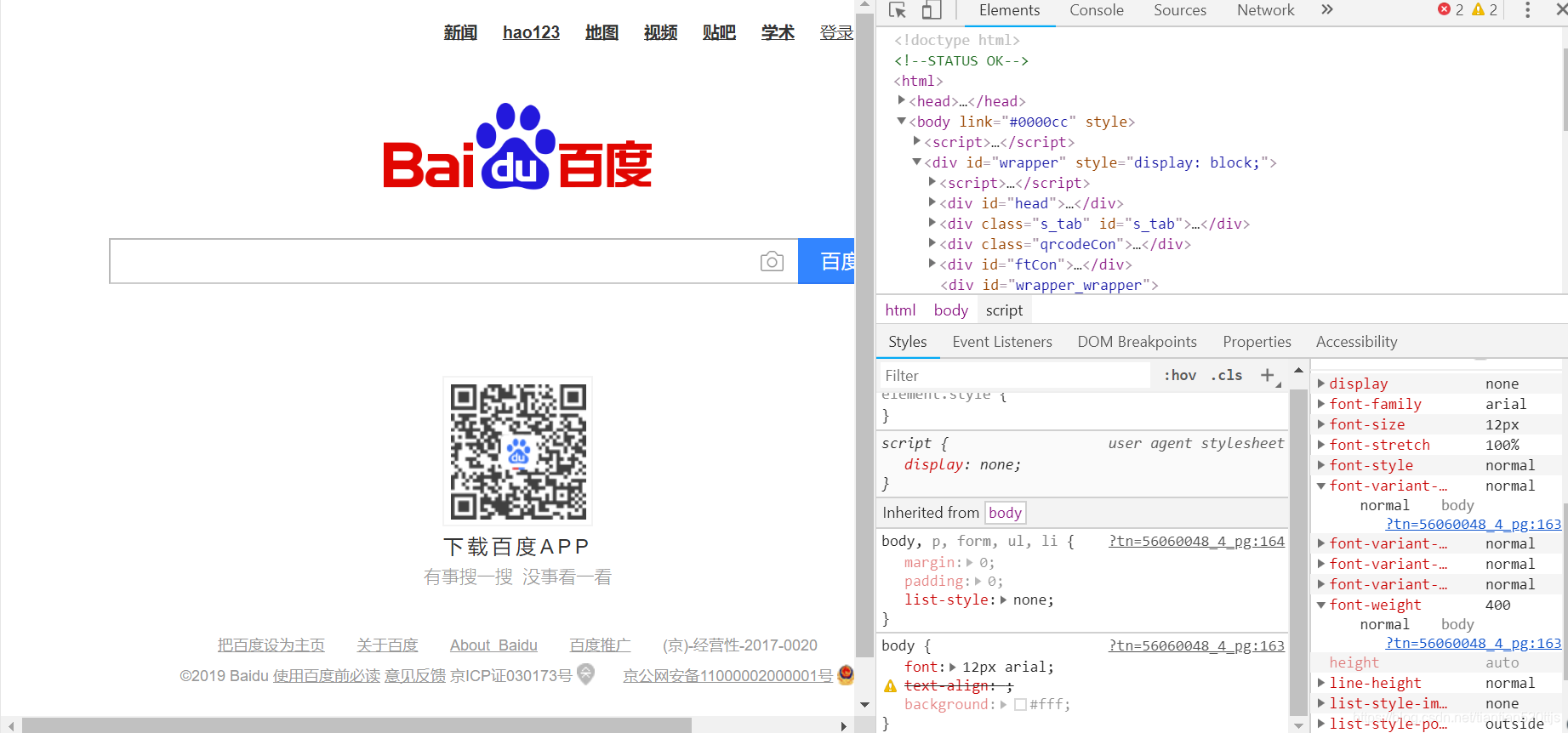Image resolution: width=1568 pixels, height=733 pixels.
Task: Activate the inspect element picker icon
Action: pos(897,10)
